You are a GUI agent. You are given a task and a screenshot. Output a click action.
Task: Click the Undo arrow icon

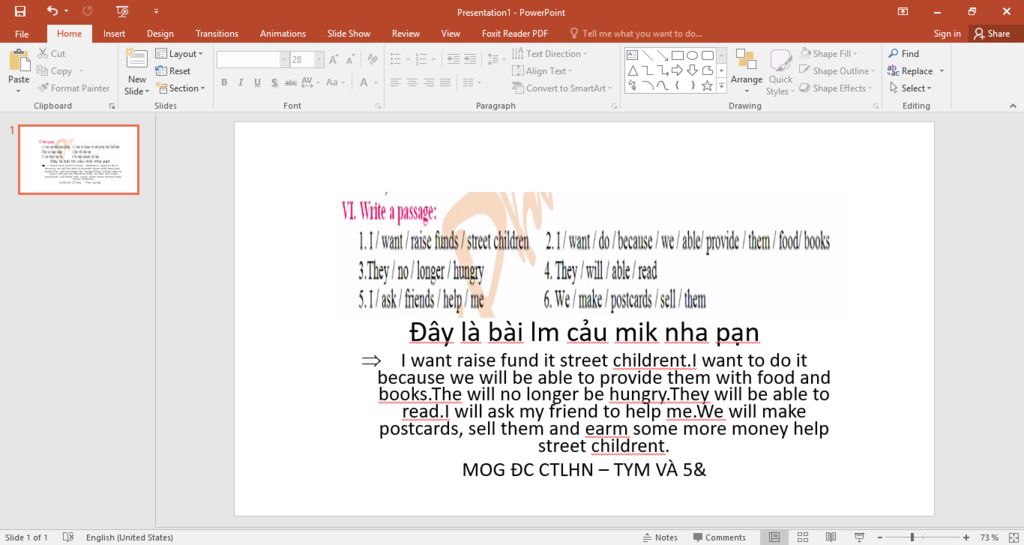point(52,12)
